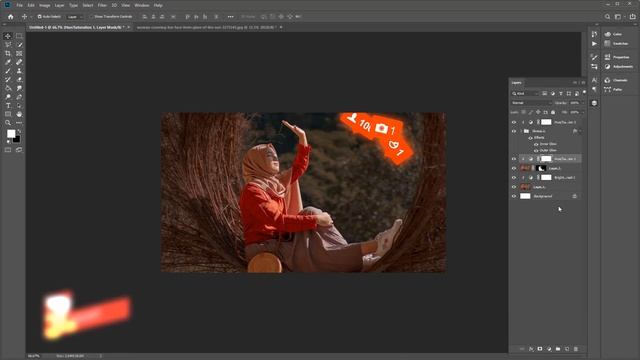Select the Rectangle shape tool
The height and width of the screenshot is (360, 640).
pos(8,114)
